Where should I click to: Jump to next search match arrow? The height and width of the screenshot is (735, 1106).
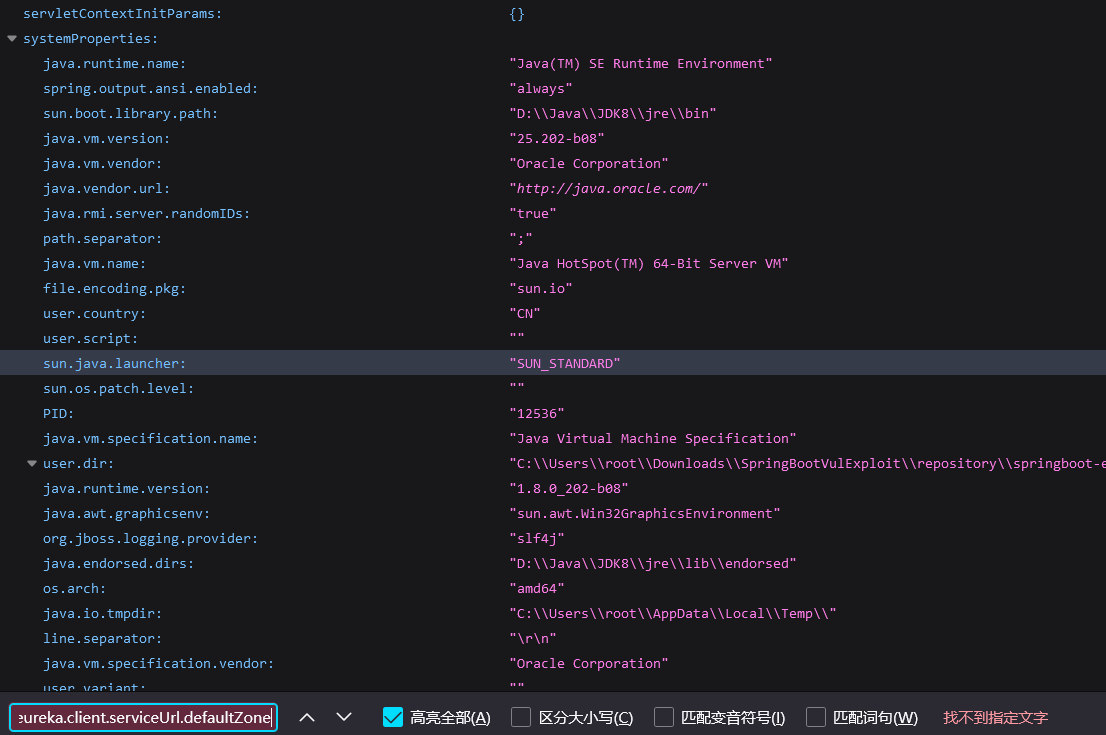click(344, 717)
